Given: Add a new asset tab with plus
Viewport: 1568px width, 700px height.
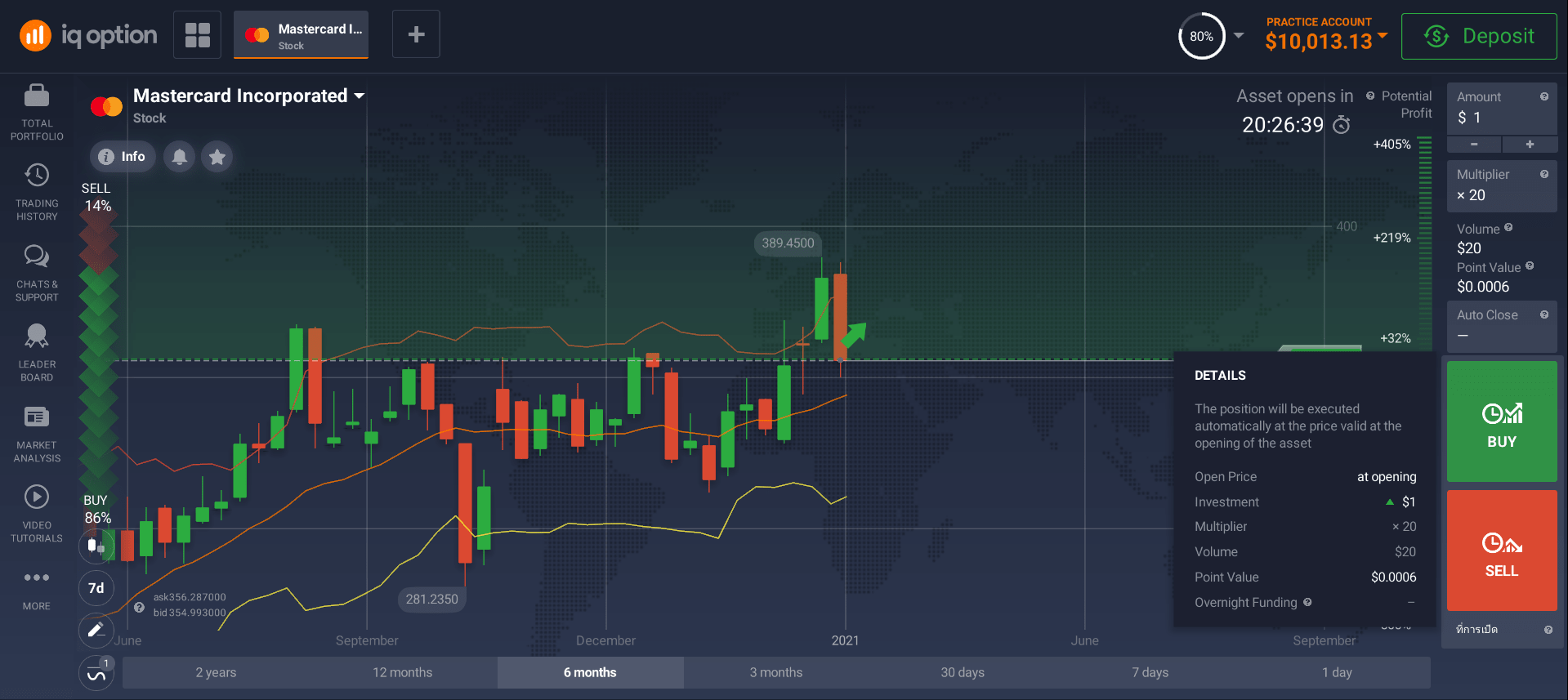Looking at the screenshot, I should coord(416,34).
